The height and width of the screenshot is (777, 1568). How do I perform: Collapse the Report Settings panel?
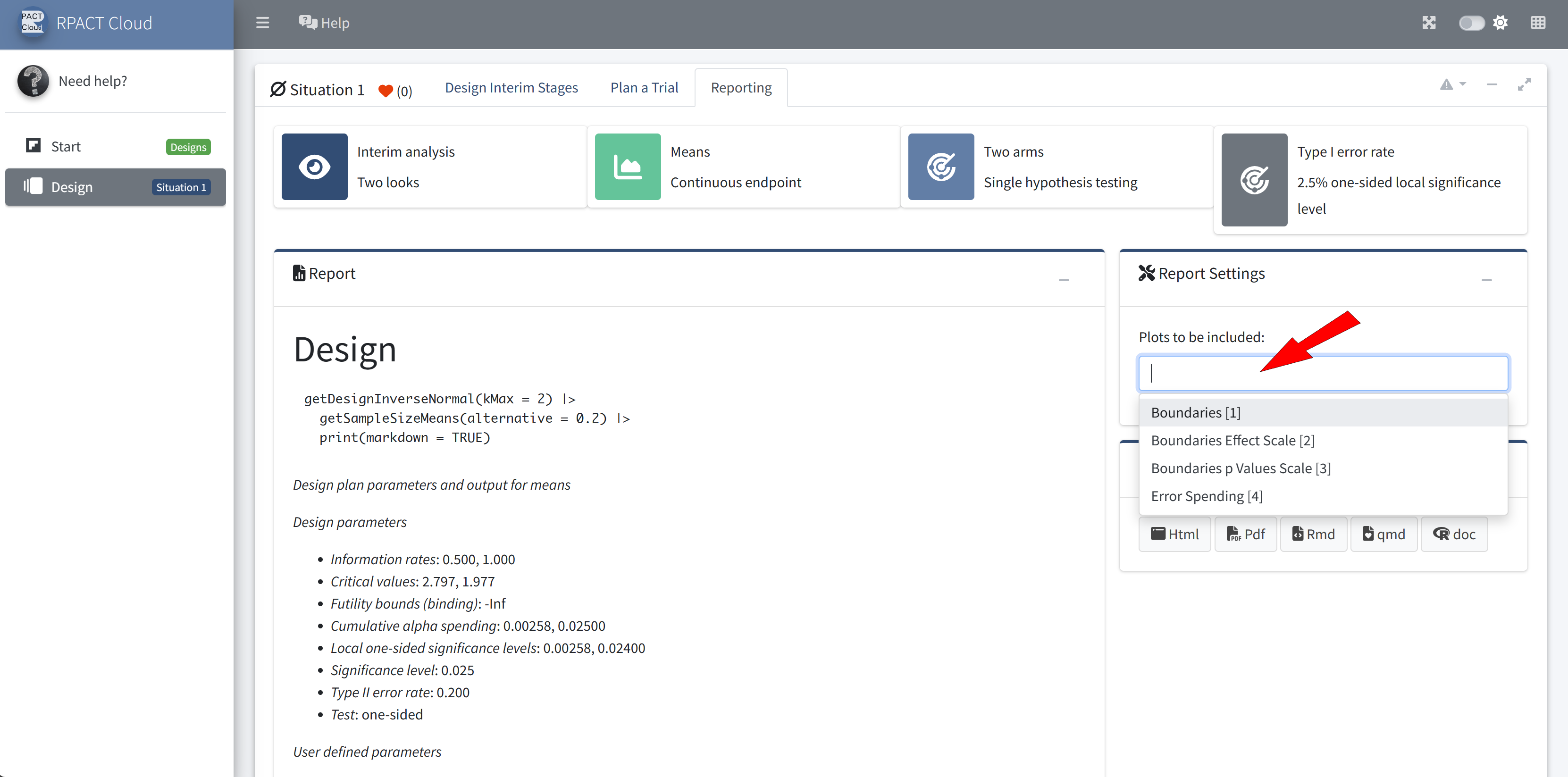1486,279
